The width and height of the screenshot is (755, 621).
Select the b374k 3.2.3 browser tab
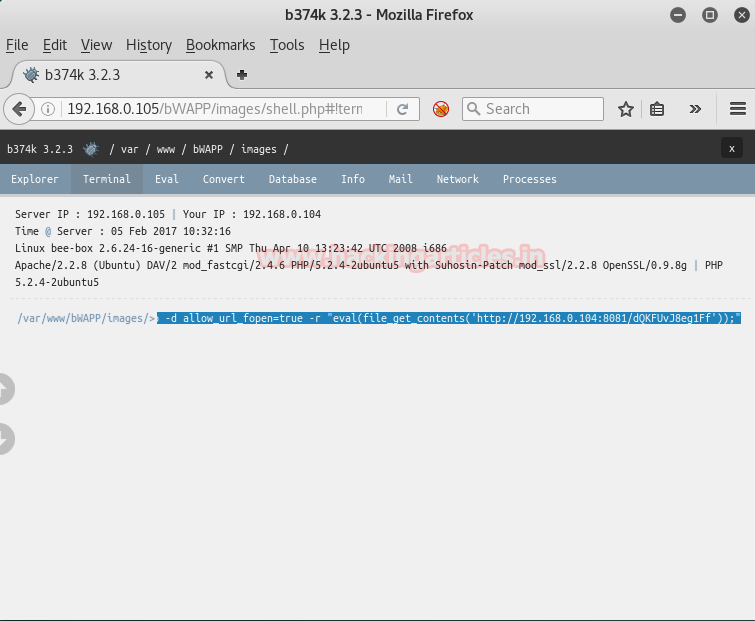(116, 75)
